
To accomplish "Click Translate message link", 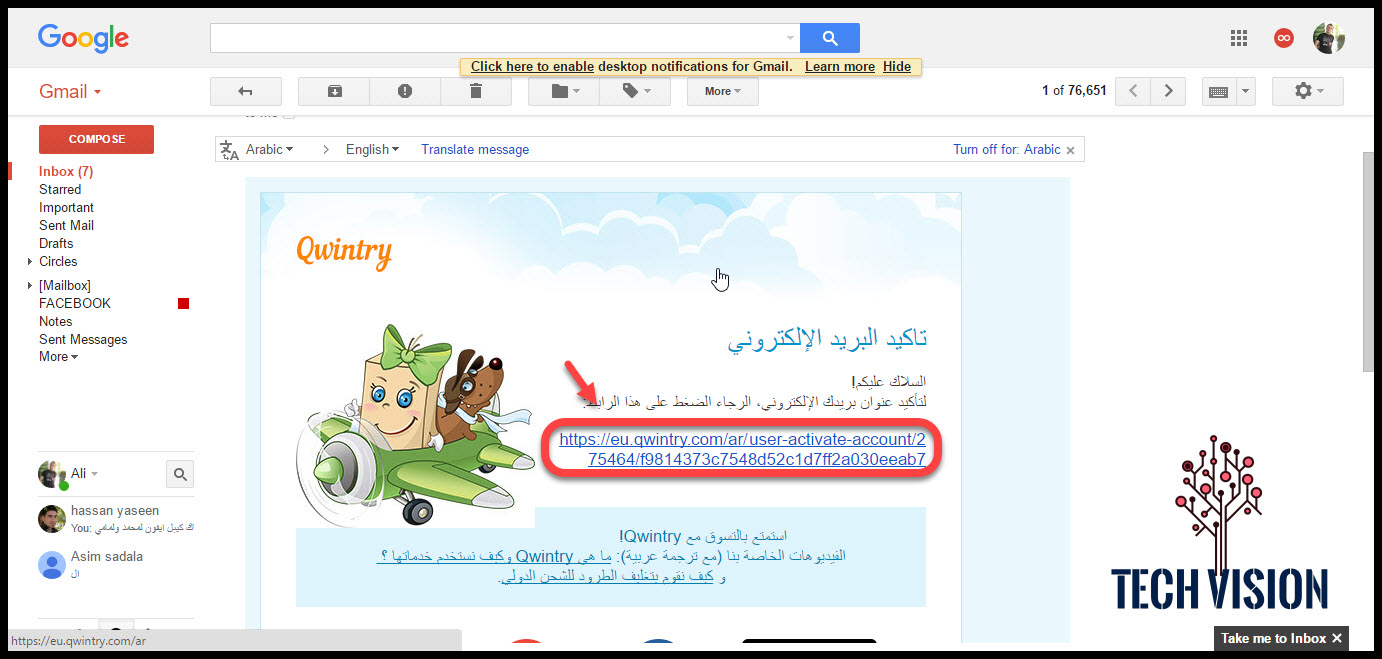I will (475, 150).
